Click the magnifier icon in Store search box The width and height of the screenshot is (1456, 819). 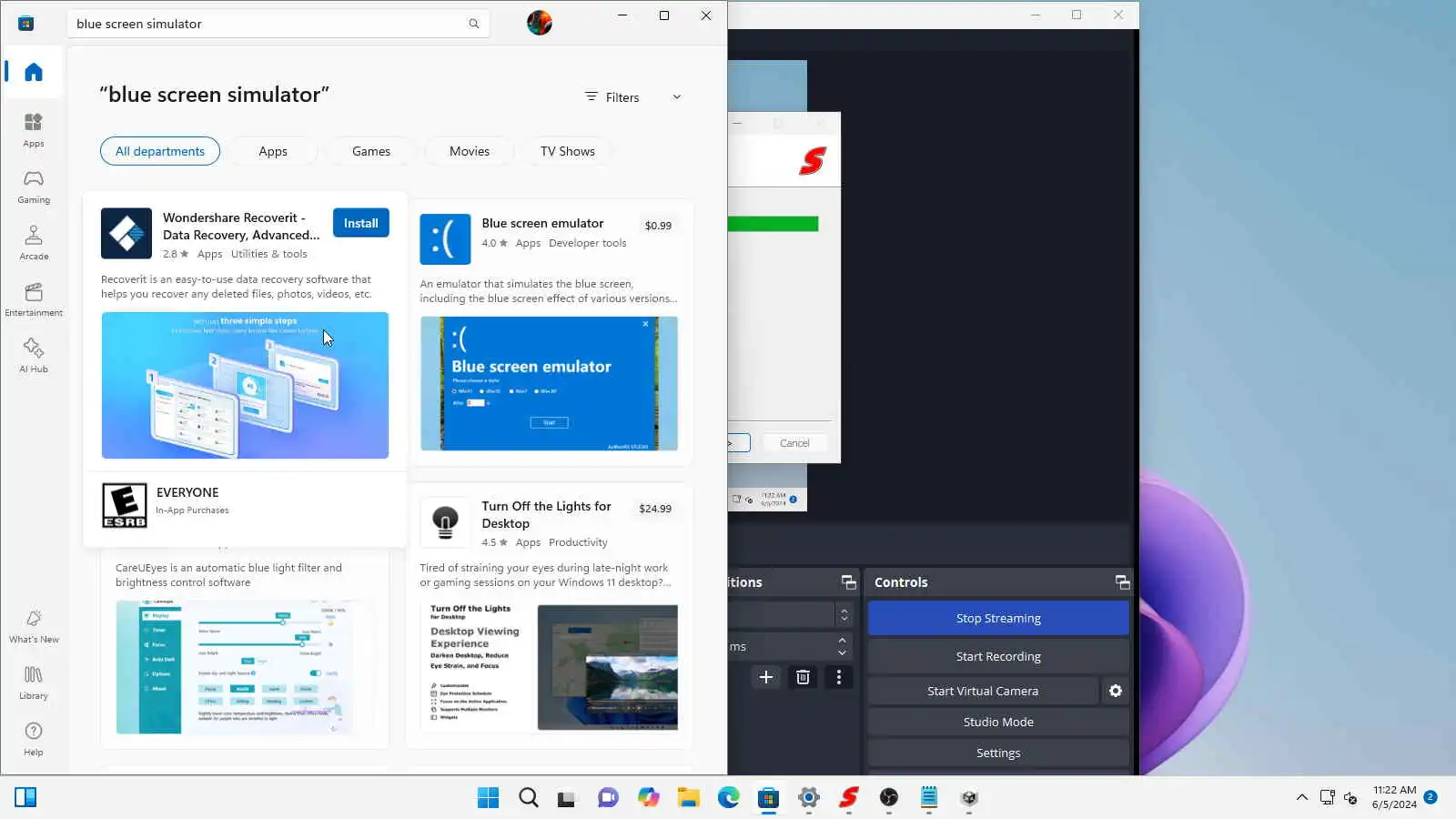[x=474, y=24]
